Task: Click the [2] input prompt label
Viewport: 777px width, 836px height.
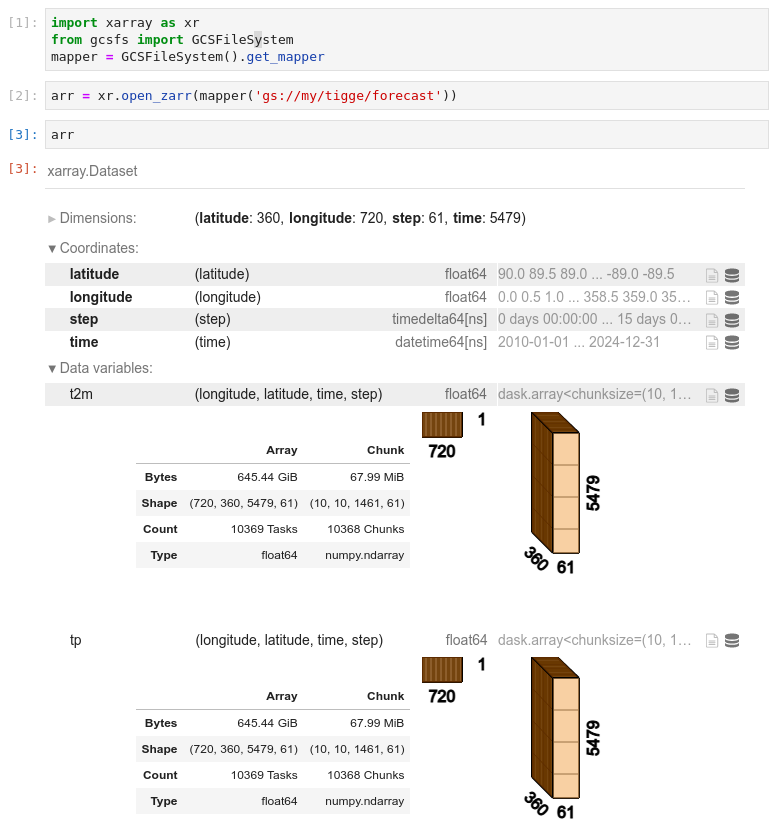Action: (23, 95)
